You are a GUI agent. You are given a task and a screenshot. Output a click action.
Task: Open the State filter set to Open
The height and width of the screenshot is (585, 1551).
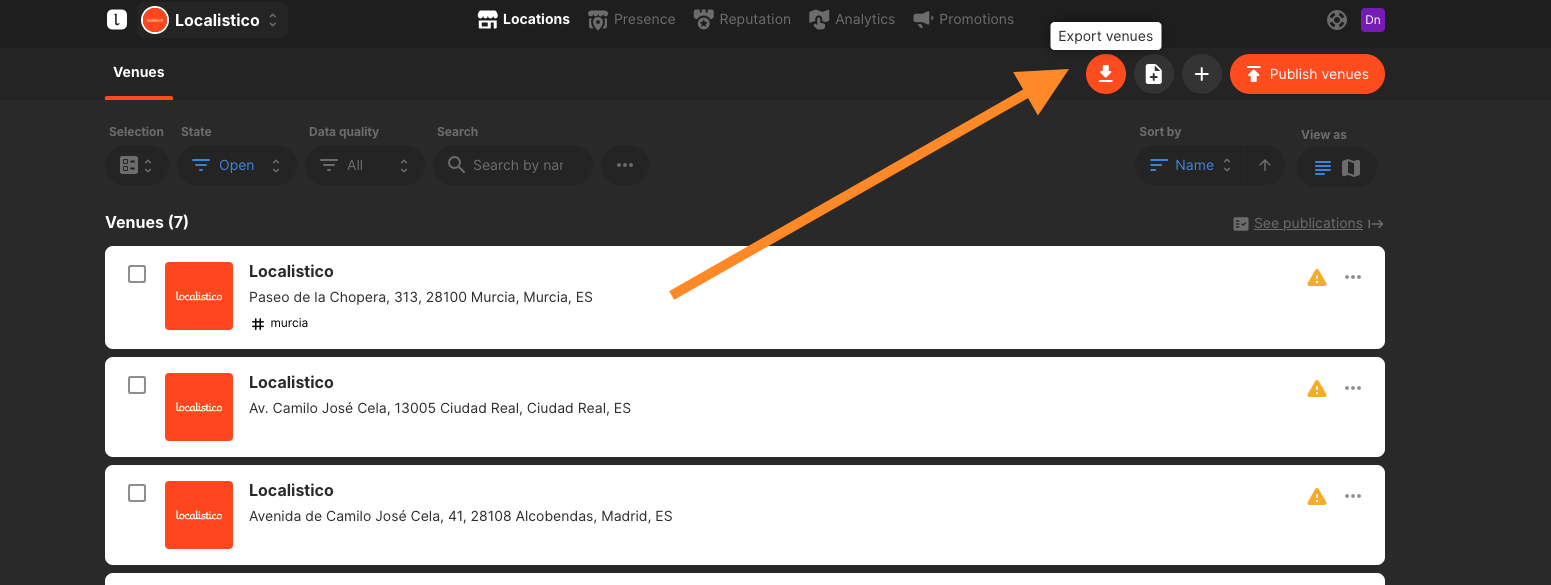pyautogui.click(x=237, y=165)
